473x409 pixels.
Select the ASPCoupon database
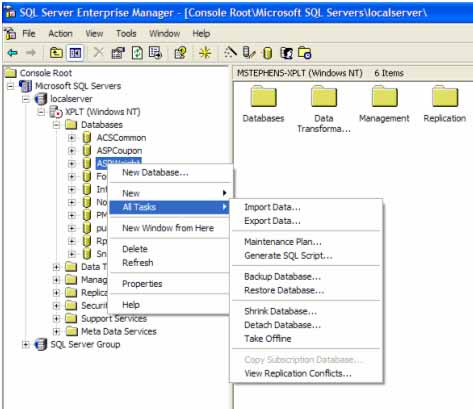click(x=119, y=151)
